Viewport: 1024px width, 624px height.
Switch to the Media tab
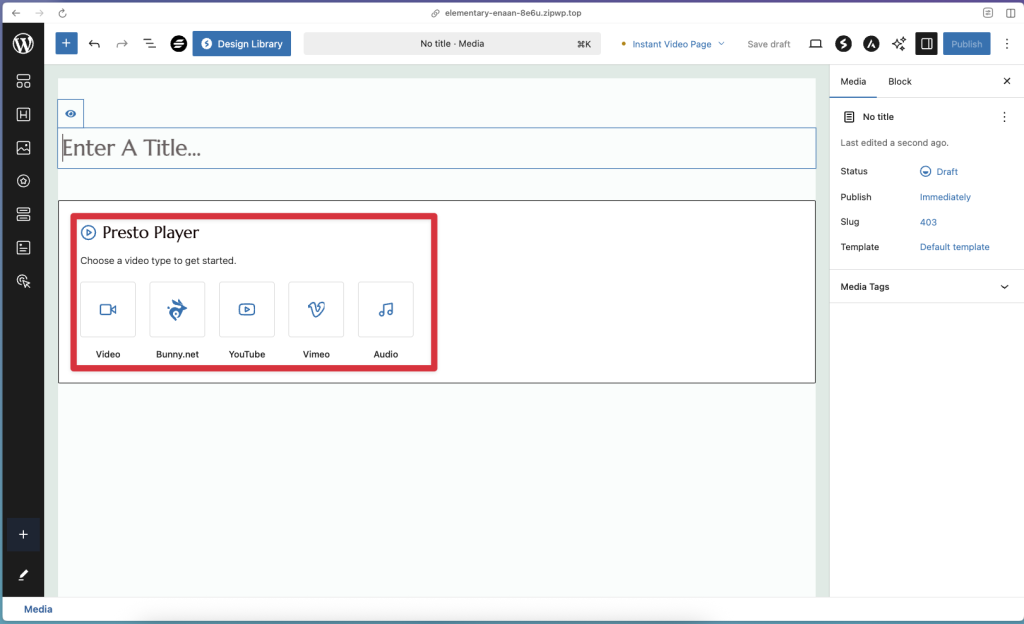853,82
